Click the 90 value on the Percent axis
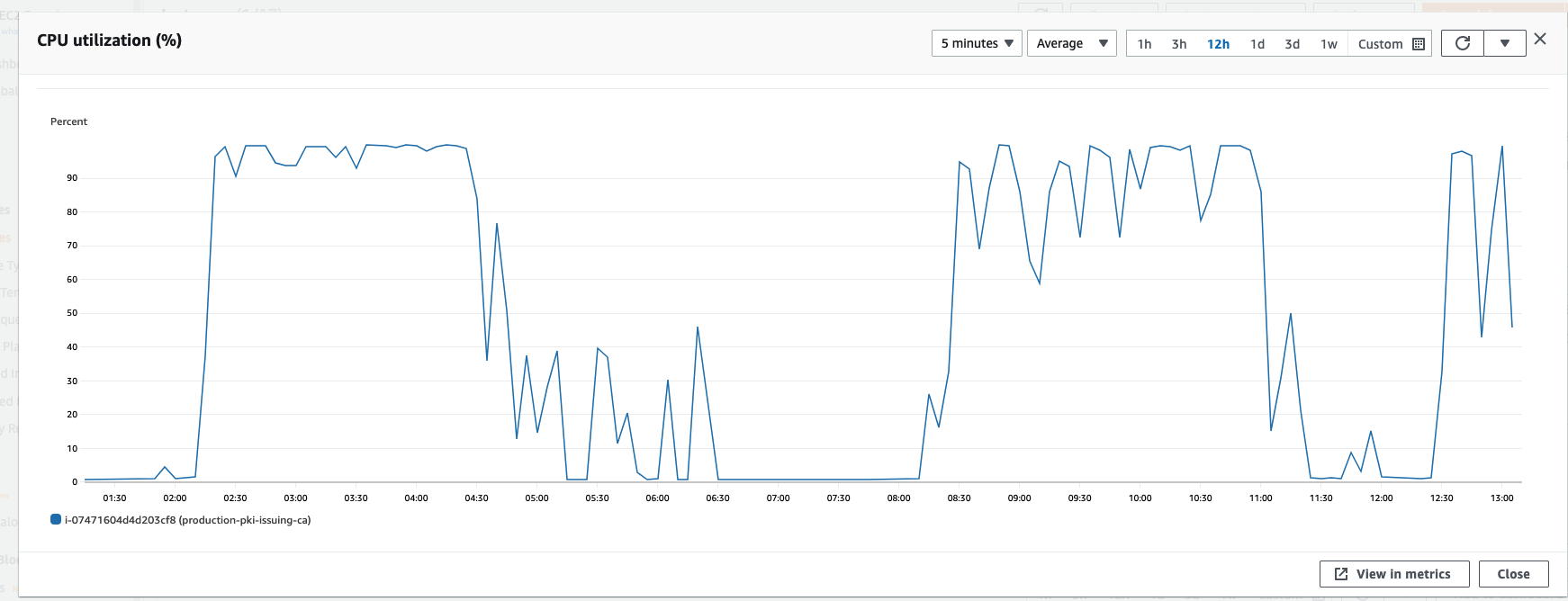Image resolution: width=1568 pixels, height=601 pixels. point(72,178)
